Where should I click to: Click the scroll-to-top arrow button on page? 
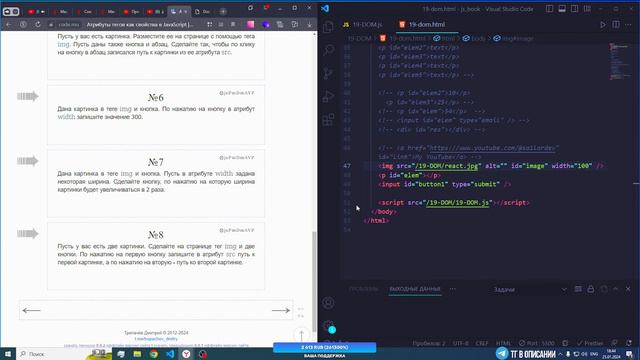tap(302, 335)
